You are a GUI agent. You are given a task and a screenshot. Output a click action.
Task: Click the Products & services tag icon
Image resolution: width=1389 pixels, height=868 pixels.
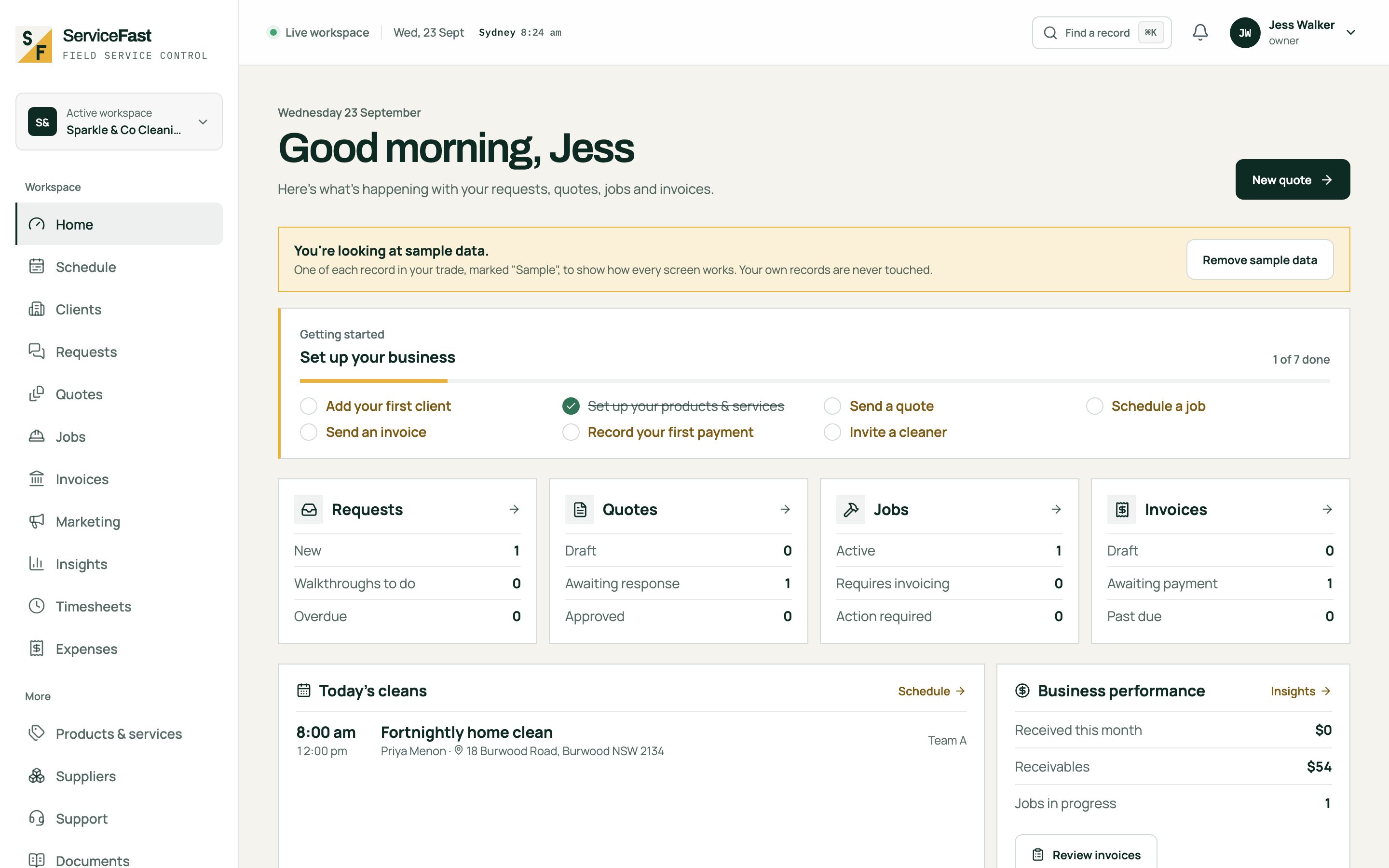tap(37, 733)
